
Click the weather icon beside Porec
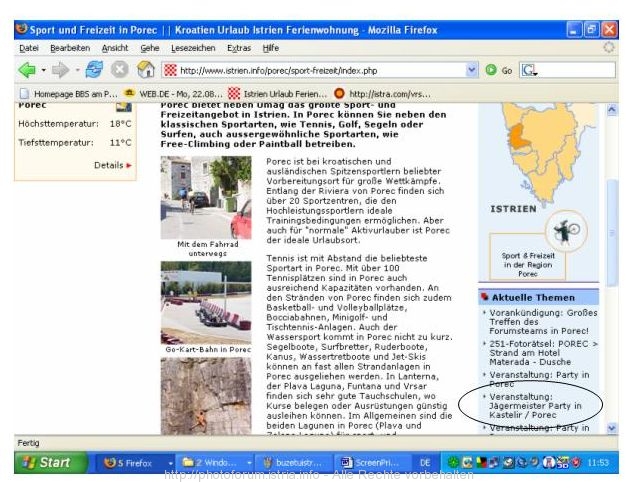pyautogui.click(x=124, y=106)
